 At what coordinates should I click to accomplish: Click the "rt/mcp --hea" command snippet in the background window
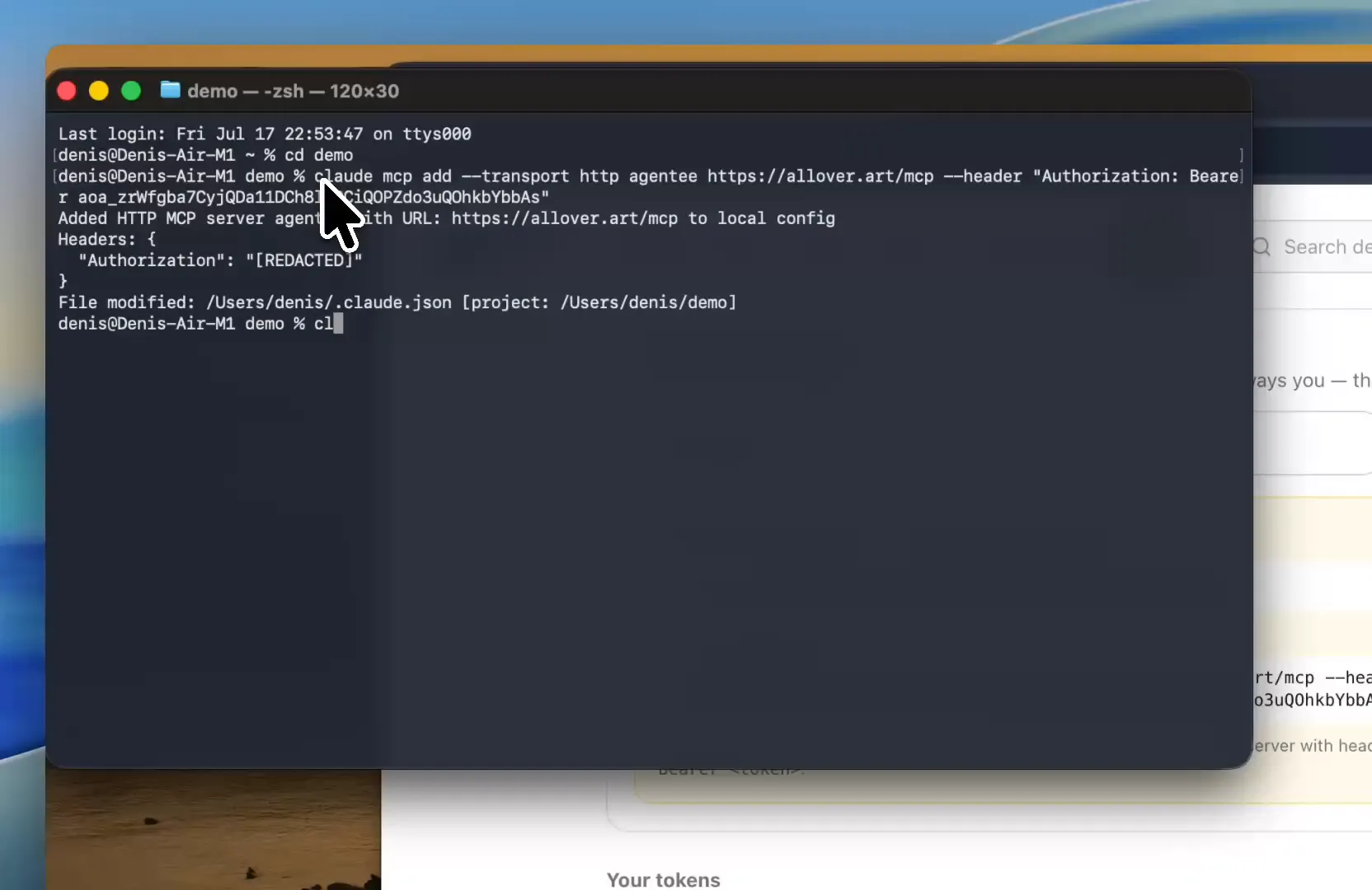click(1313, 677)
